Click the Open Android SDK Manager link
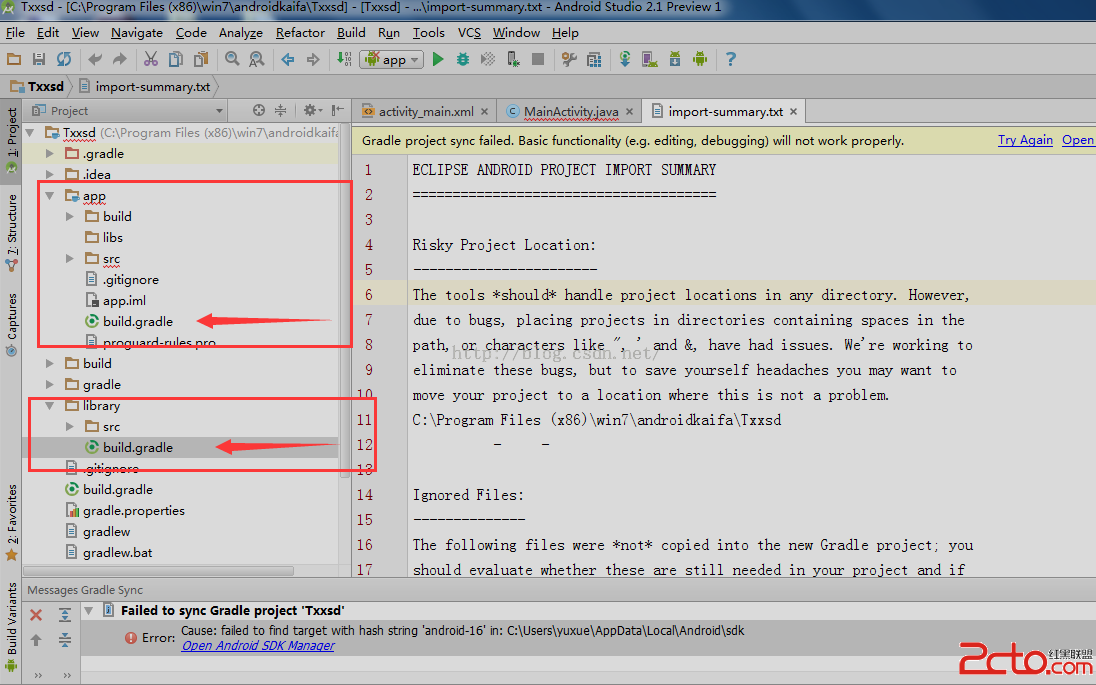Image resolution: width=1096 pixels, height=685 pixels. [x=258, y=646]
